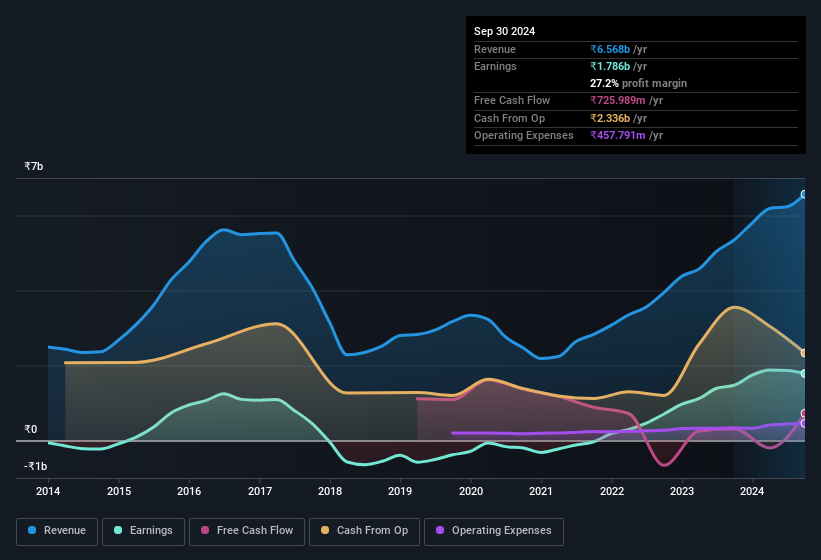Click the 2022 x-axis label

tap(612, 491)
